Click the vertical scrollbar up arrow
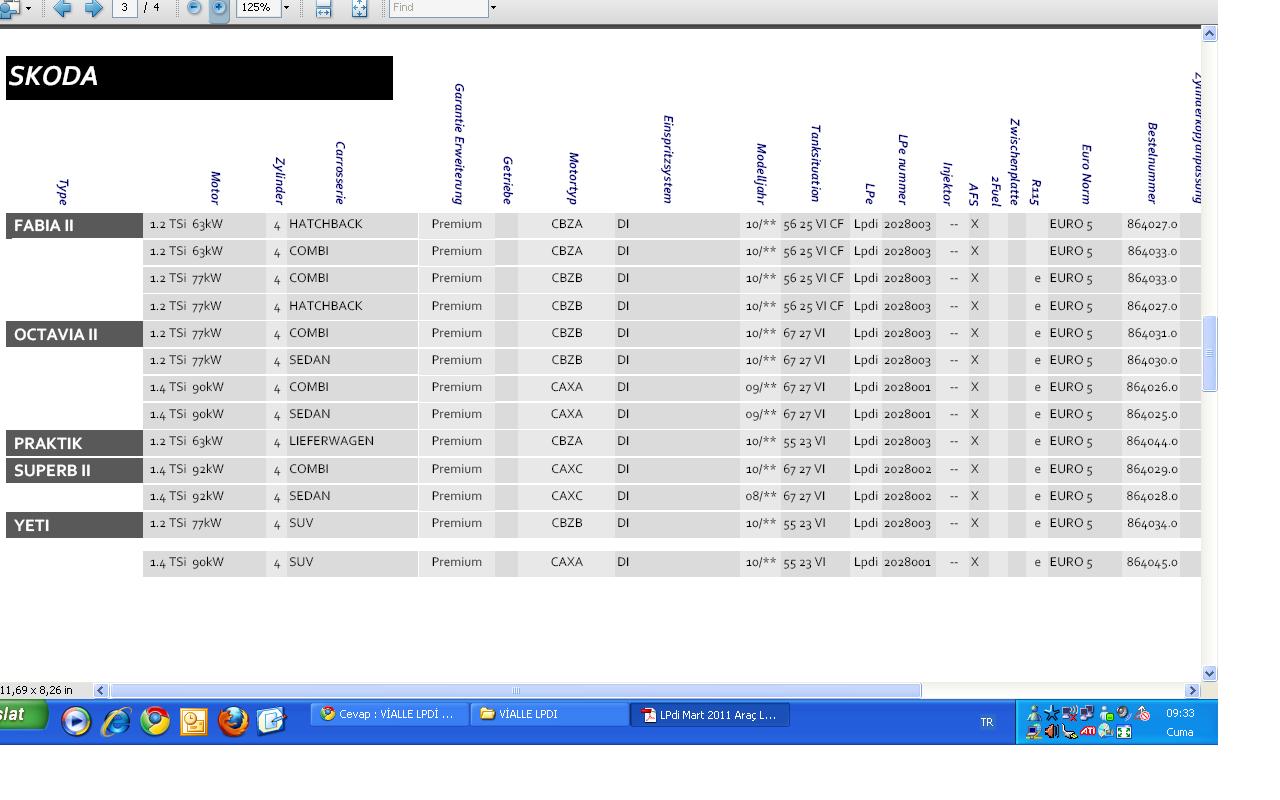 click(x=1209, y=34)
